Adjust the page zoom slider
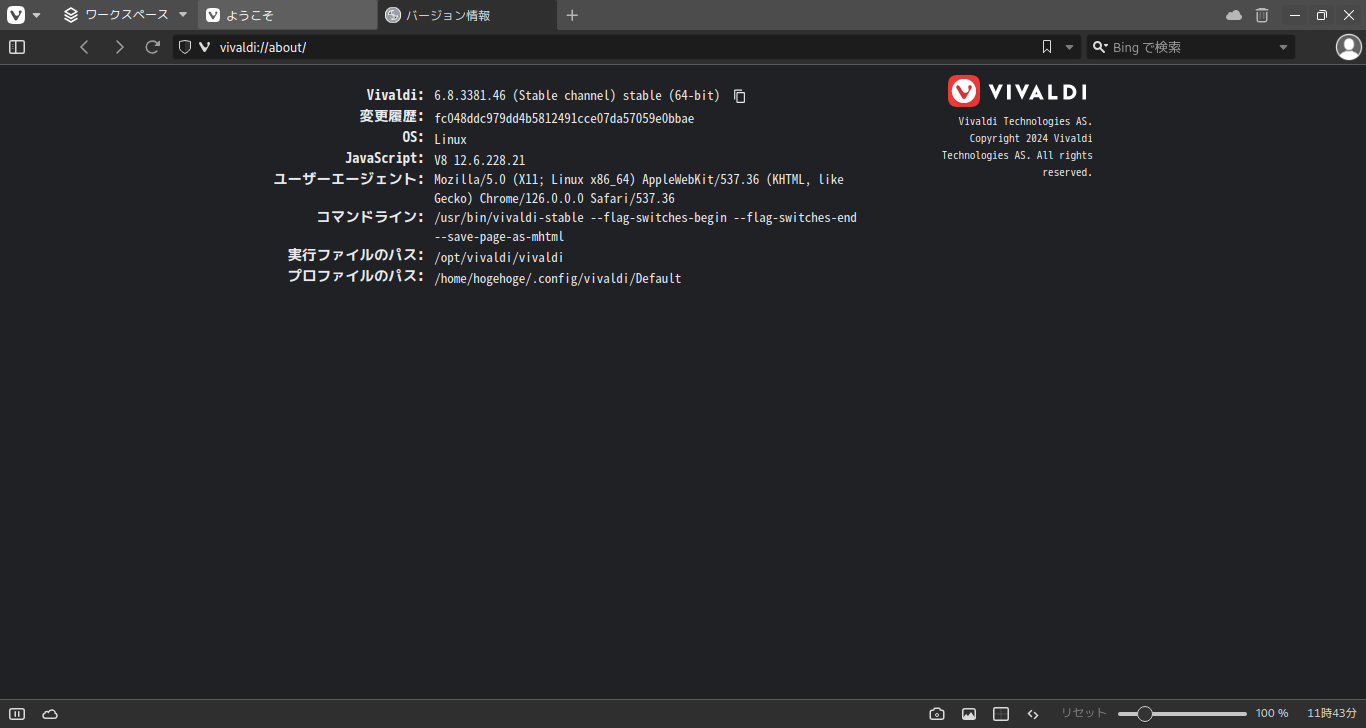 coord(1182,713)
